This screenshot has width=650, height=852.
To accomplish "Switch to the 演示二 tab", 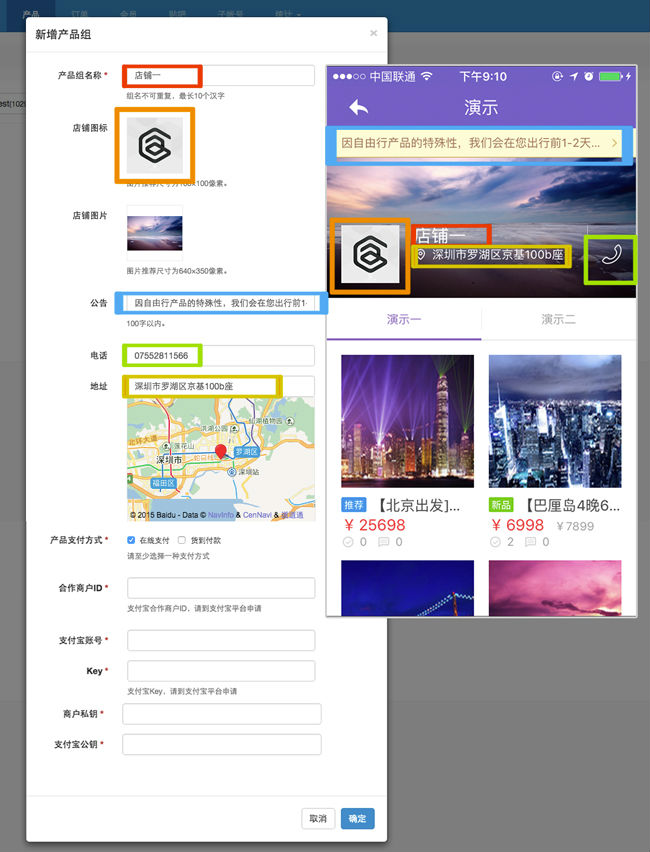I will (558, 320).
